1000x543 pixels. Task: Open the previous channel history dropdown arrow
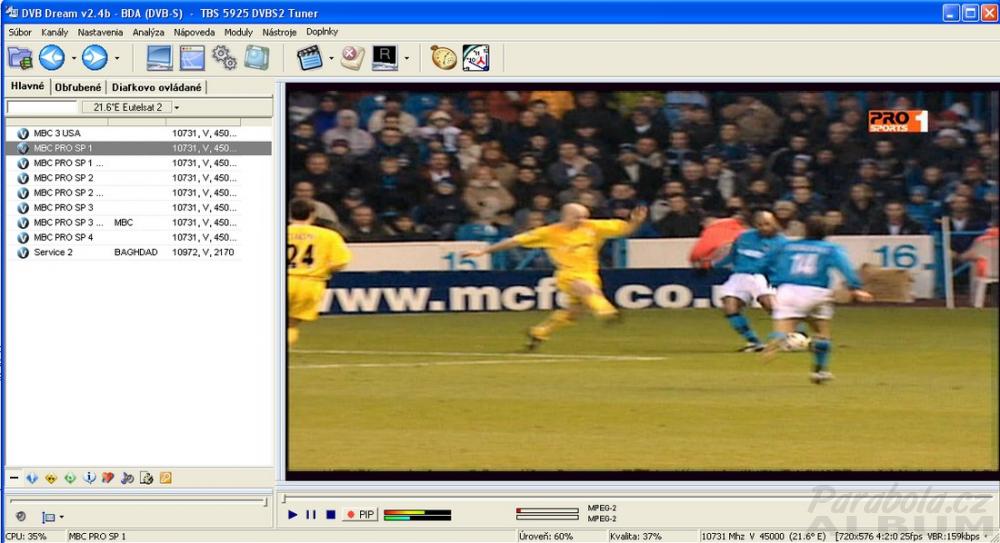point(74,58)
